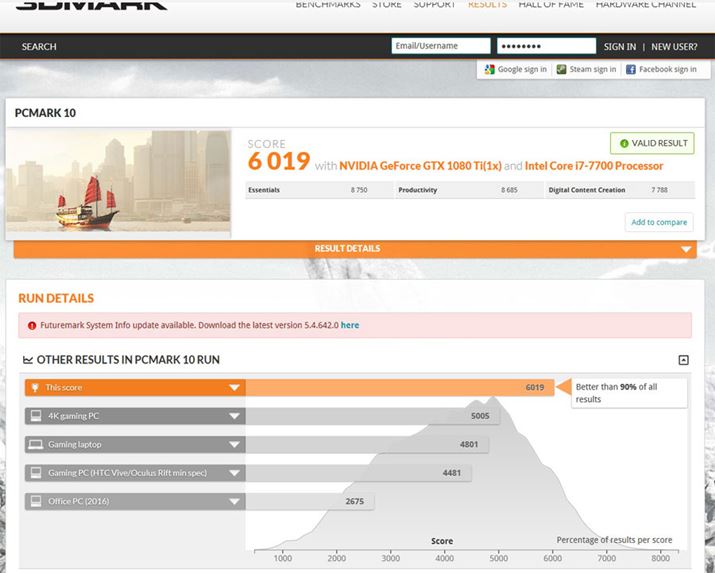
Task: Open the Hall of Fame page
Action: (551, 5)
